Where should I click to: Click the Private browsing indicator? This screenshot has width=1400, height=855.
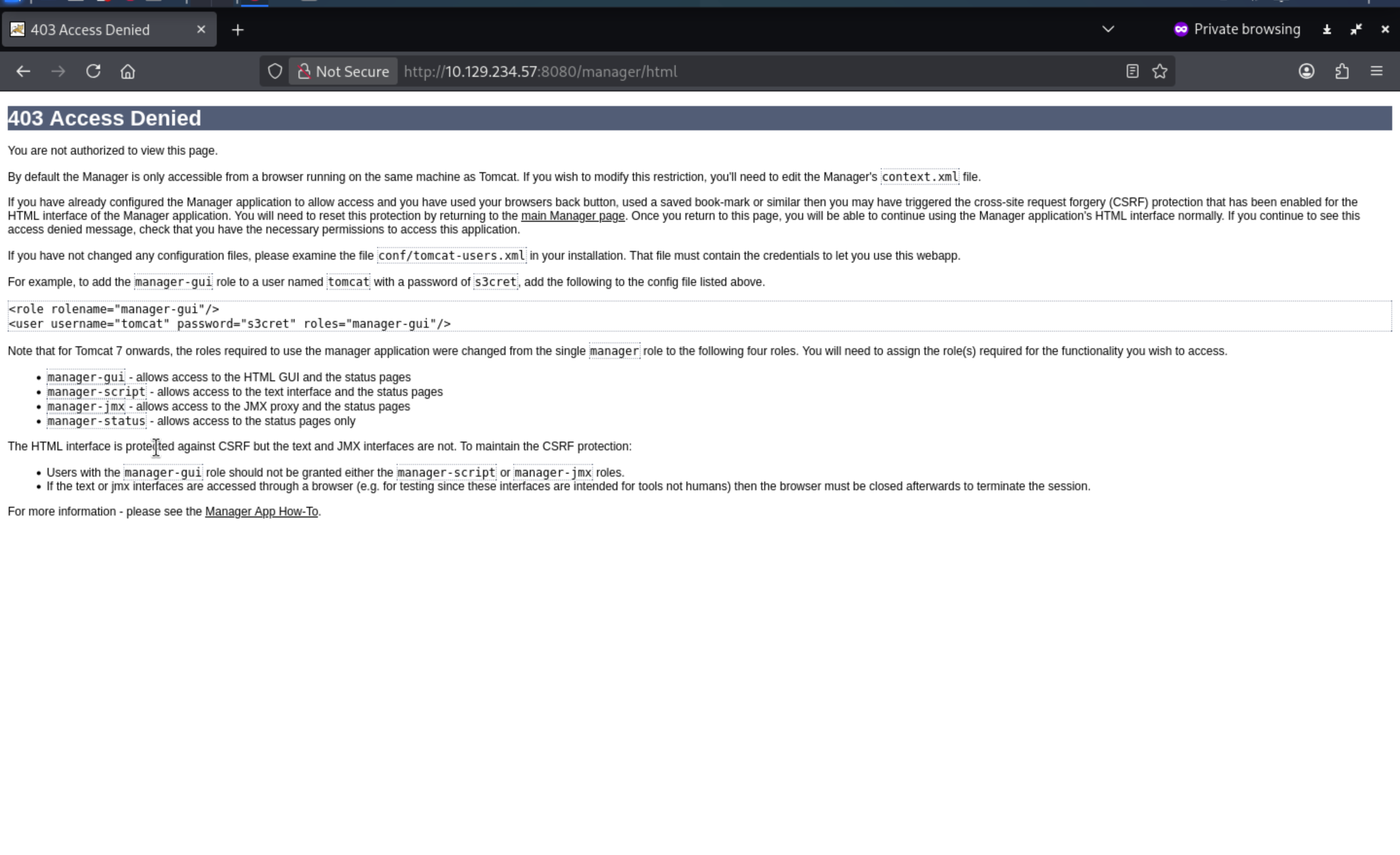pos(1237,30)
